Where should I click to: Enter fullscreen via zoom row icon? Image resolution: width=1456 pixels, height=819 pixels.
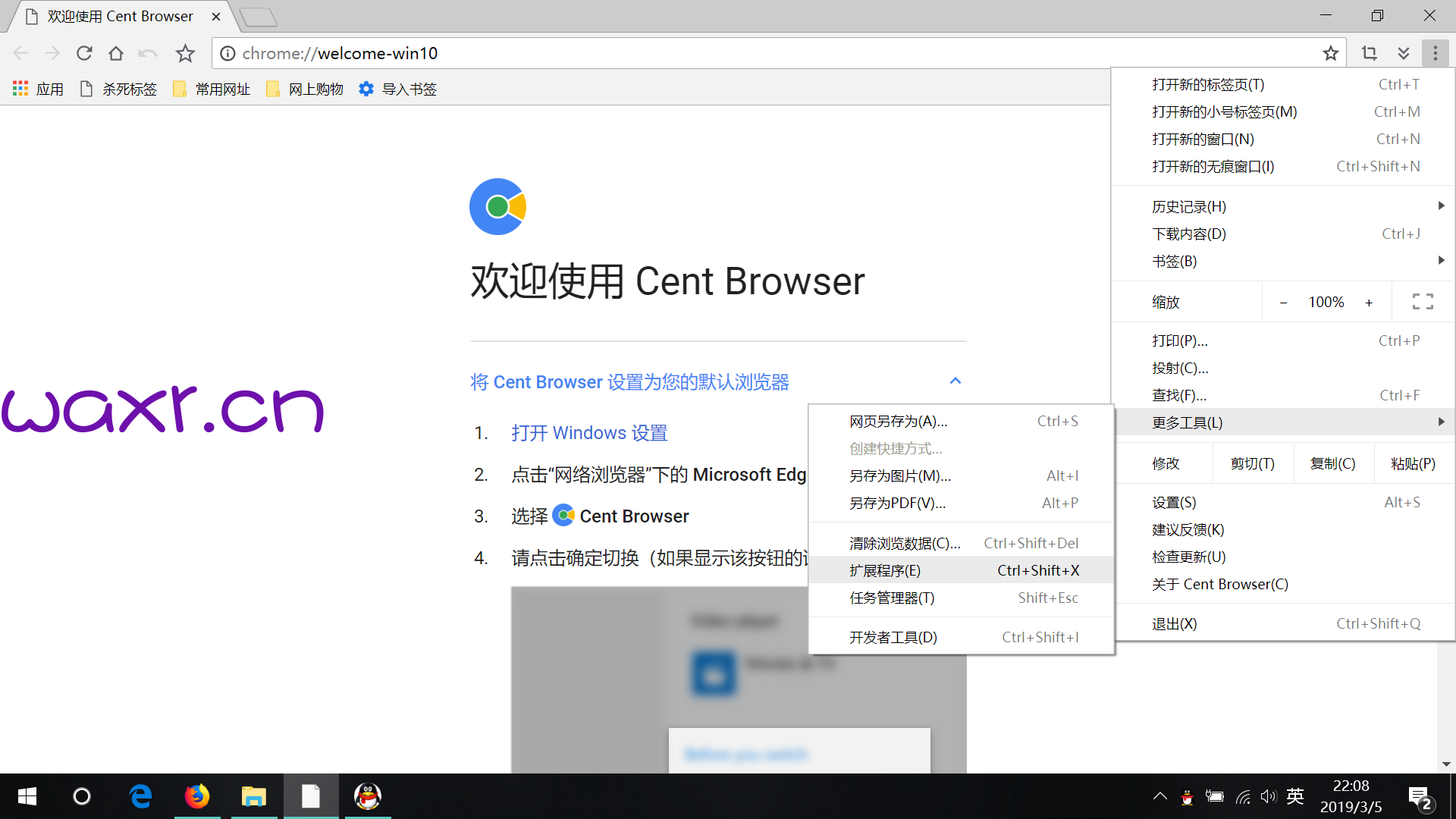pyautogui.click(x=1423, y=302)
